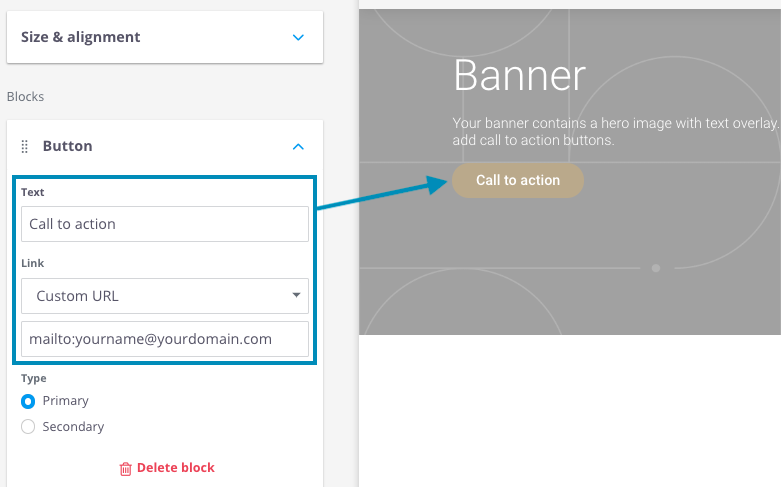Click the trash icon next to Delete block

pyautogui.click(x=126, y=469)
